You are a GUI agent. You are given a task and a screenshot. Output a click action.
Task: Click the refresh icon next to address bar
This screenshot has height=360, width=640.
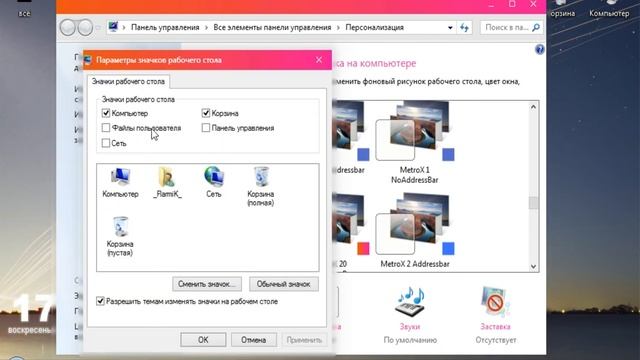464,27
